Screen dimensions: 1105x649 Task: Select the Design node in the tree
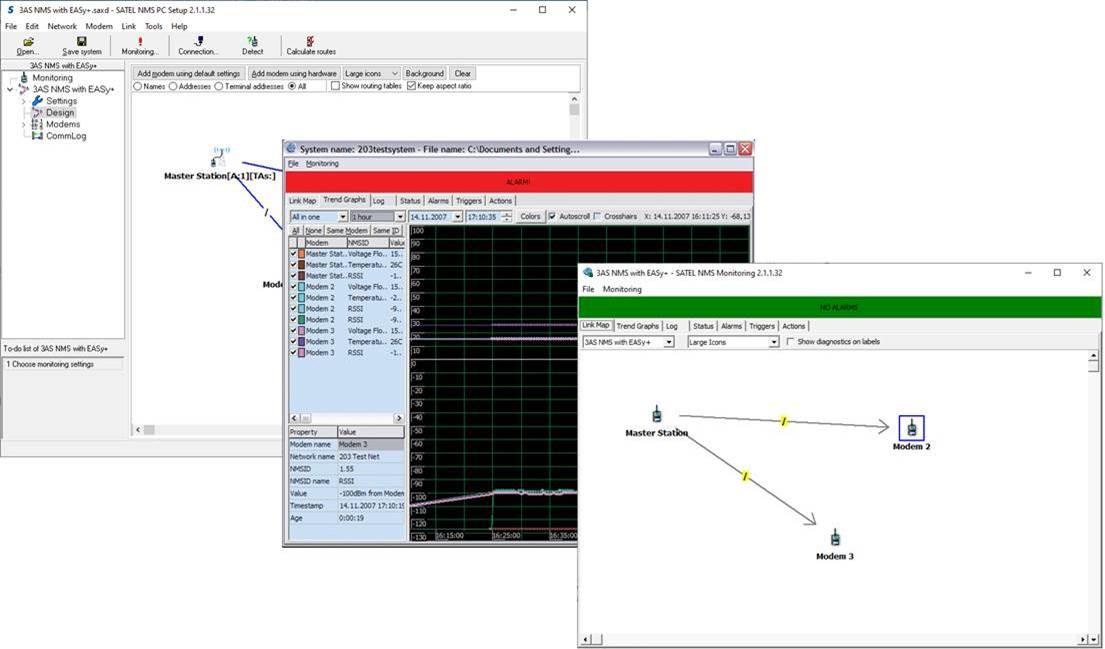(60, 113)
